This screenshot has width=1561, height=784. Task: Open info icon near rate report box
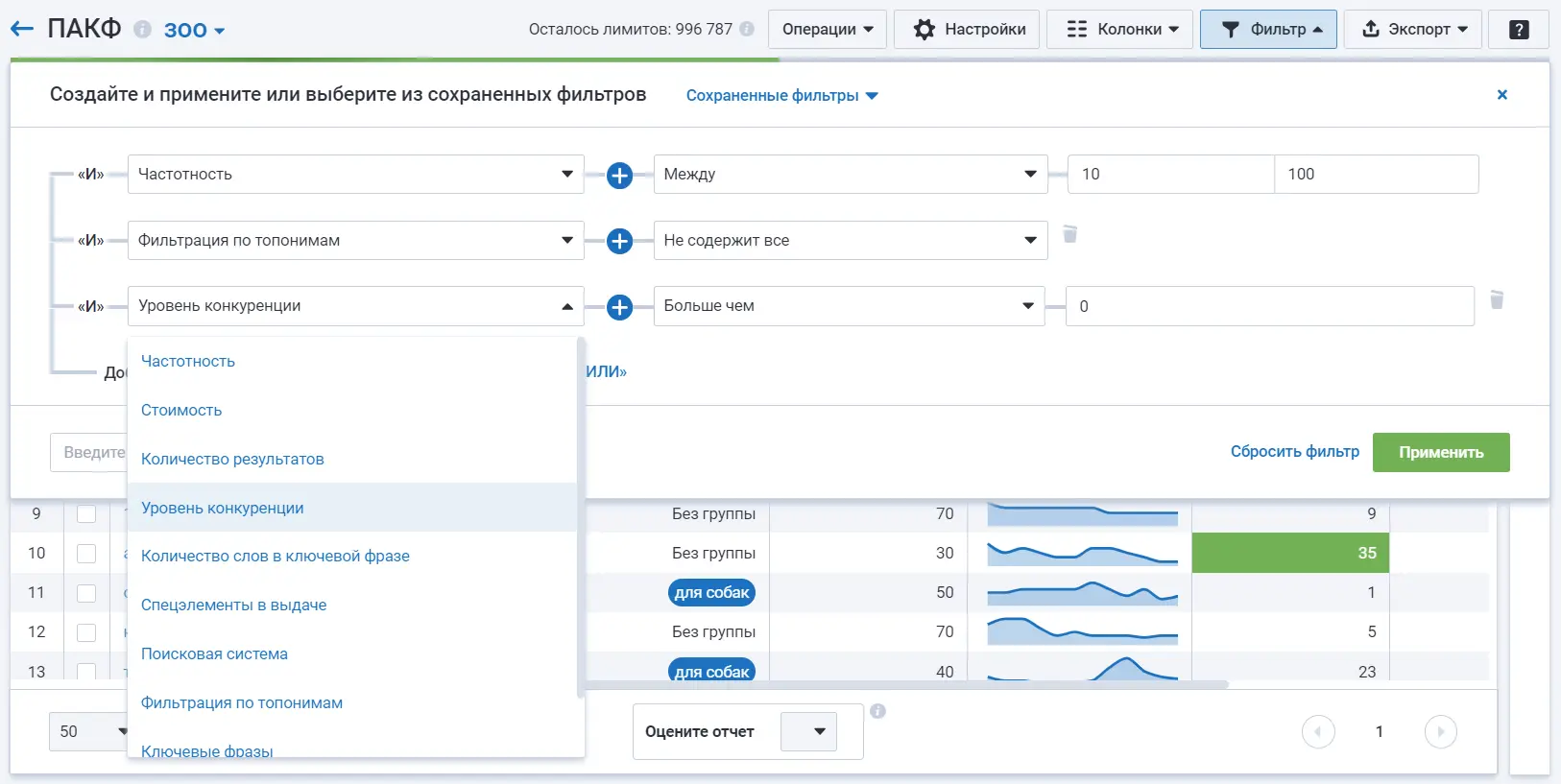pyautogui.click(x=877, y=711)
